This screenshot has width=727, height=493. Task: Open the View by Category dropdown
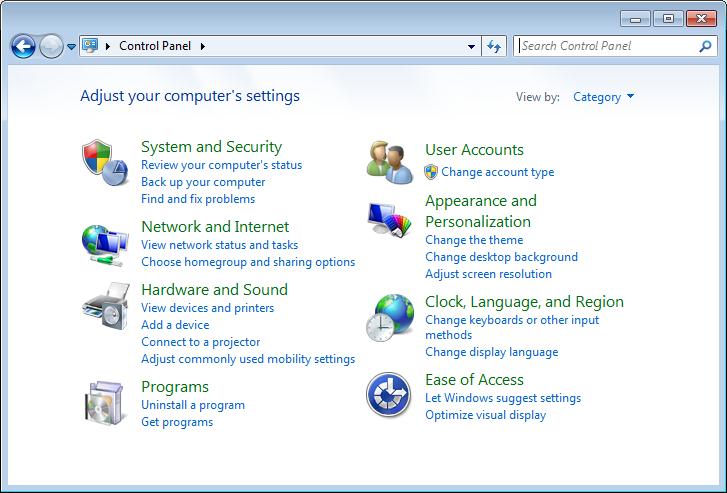coord(603,97)
